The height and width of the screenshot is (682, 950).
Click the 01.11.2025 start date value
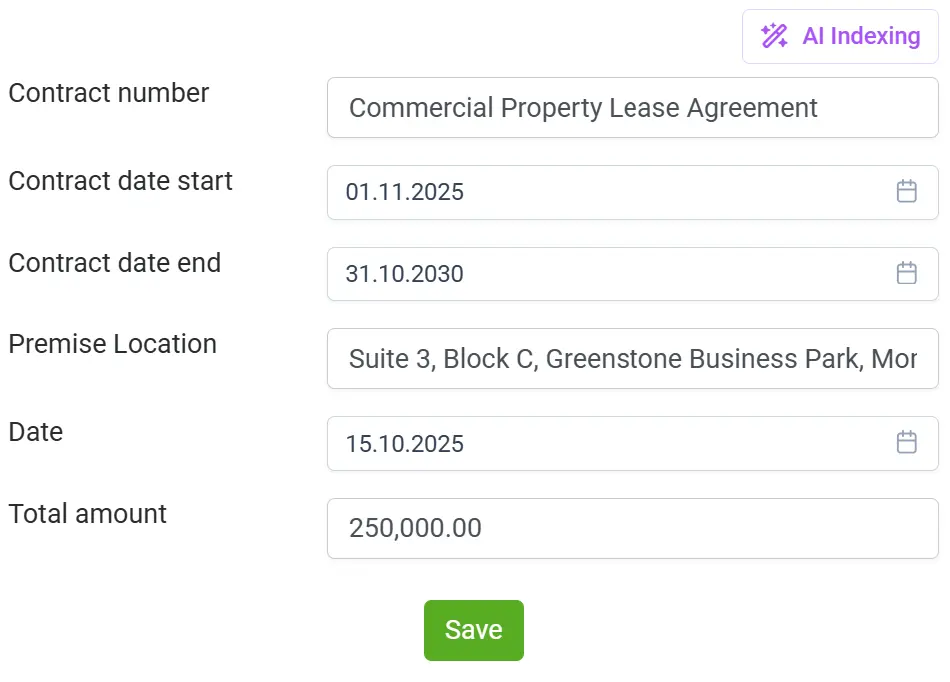405,192
